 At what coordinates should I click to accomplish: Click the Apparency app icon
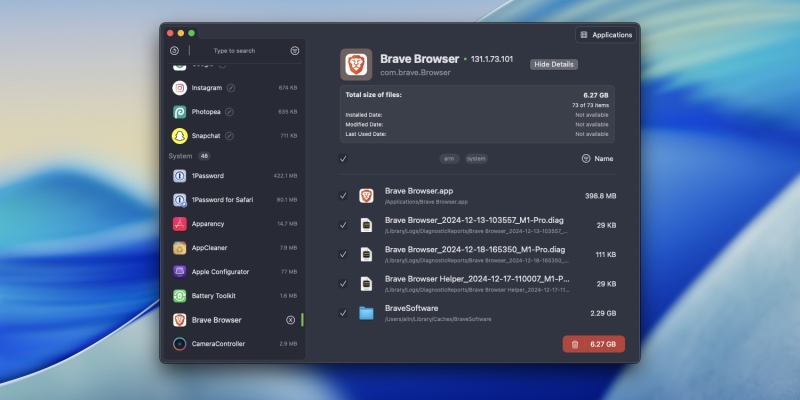tap(180, 223)
